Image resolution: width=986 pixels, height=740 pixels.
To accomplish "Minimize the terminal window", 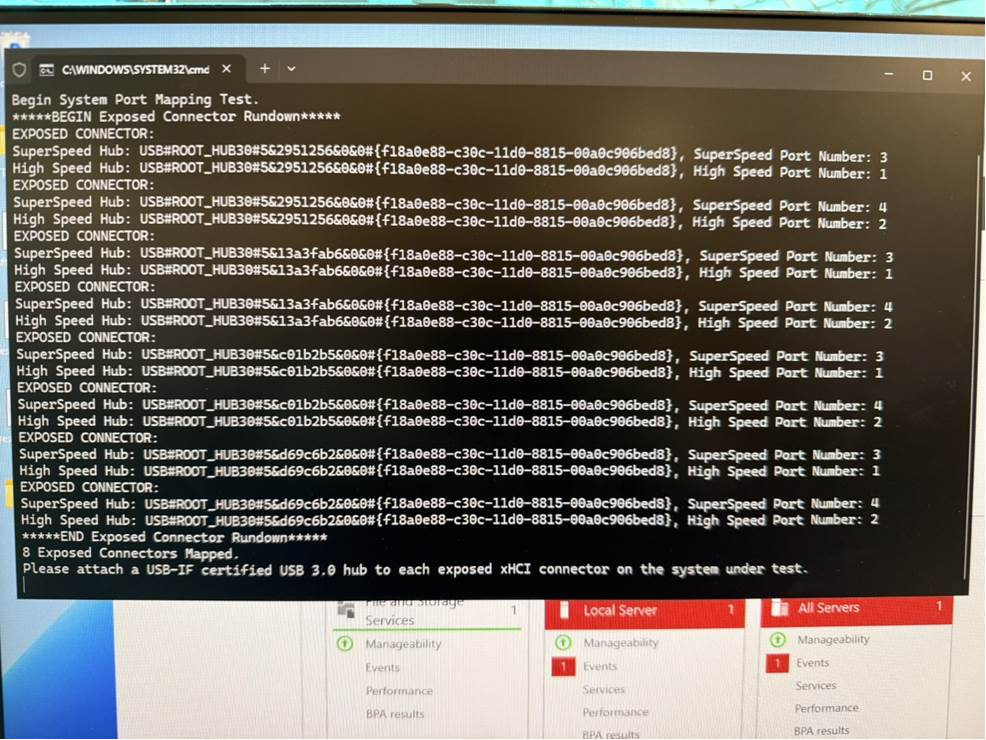I will [x=889, y=74].
